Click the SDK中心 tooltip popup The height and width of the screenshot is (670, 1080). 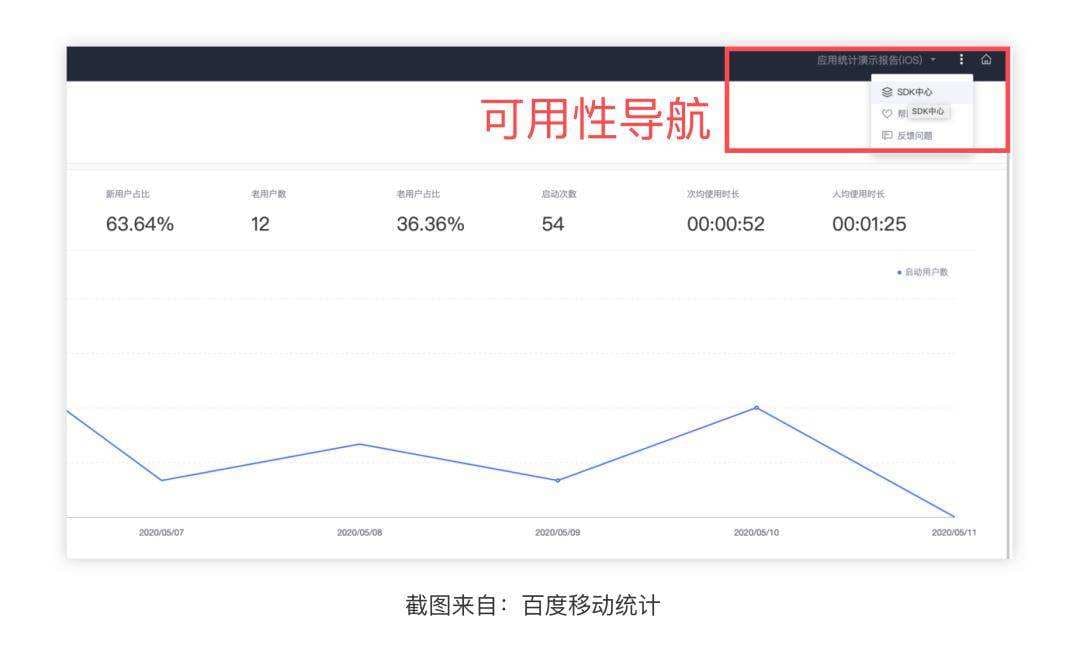click(928, 112)
